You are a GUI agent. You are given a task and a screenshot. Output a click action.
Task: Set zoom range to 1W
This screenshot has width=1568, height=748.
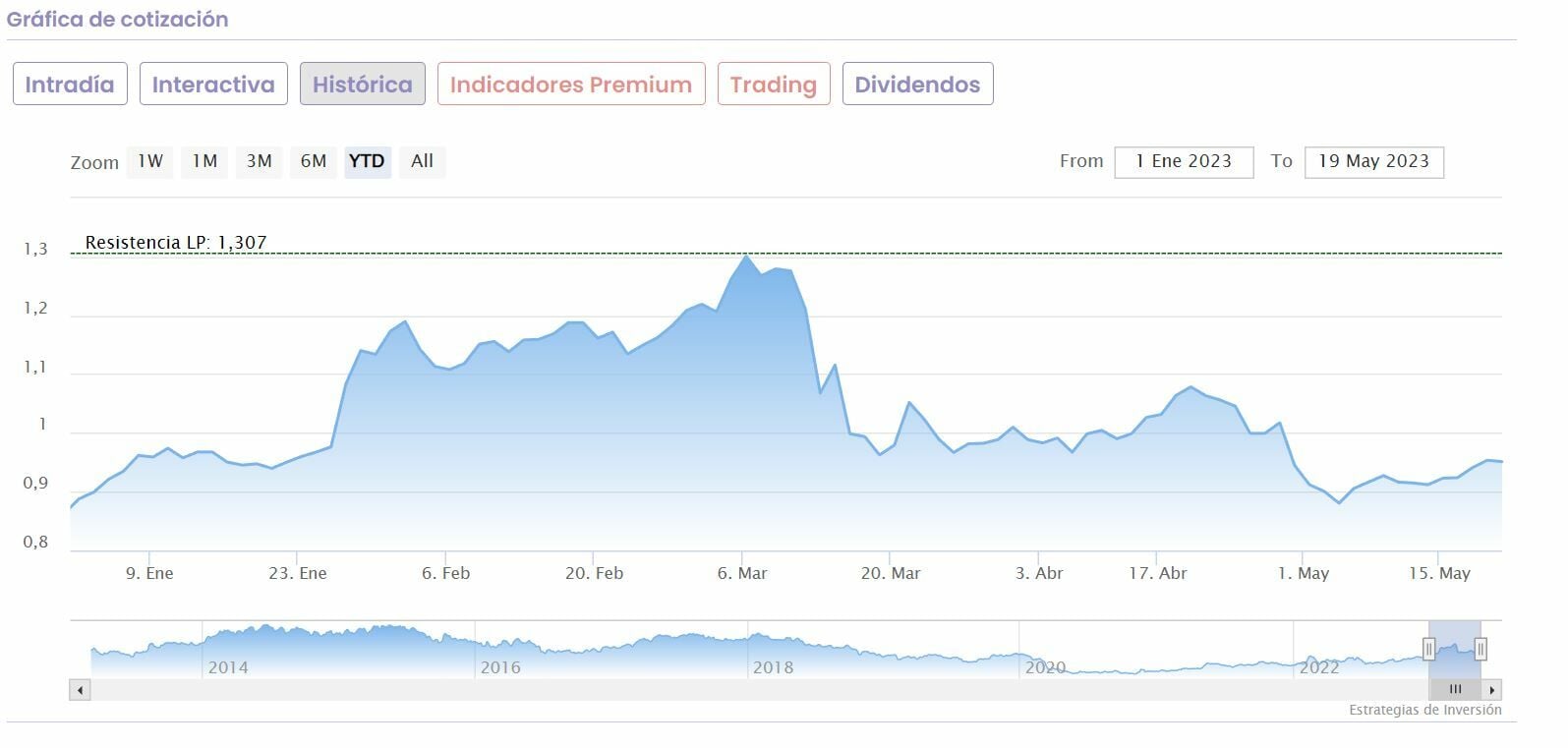coord(150,161)
